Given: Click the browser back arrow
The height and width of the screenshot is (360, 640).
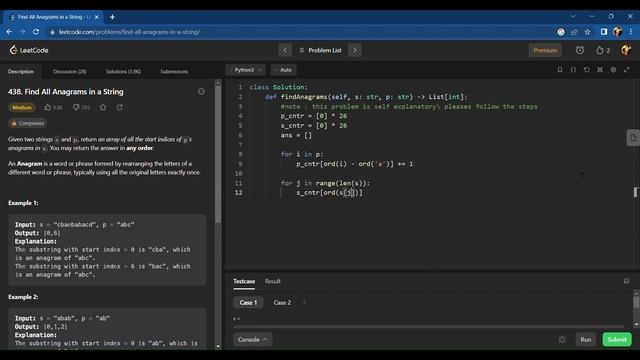Looking at the screenshot, I should (x=9, y=32).
